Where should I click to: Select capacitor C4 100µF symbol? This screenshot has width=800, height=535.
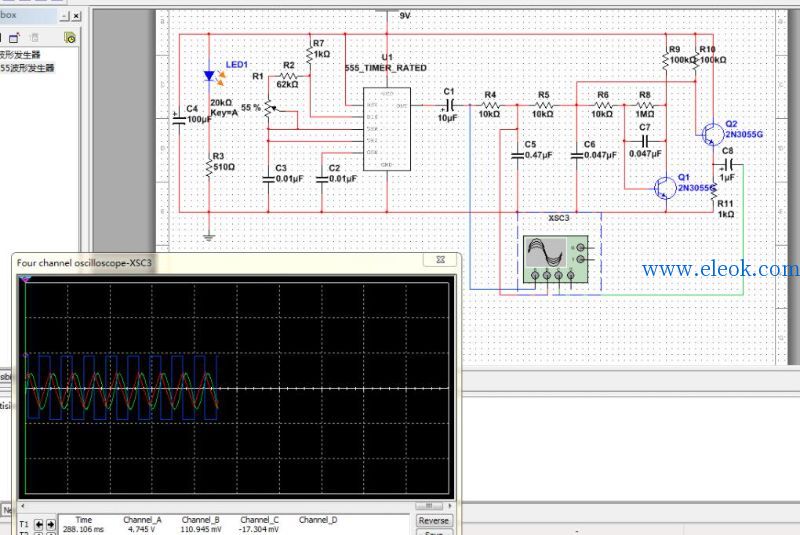(x=179, y=120)
